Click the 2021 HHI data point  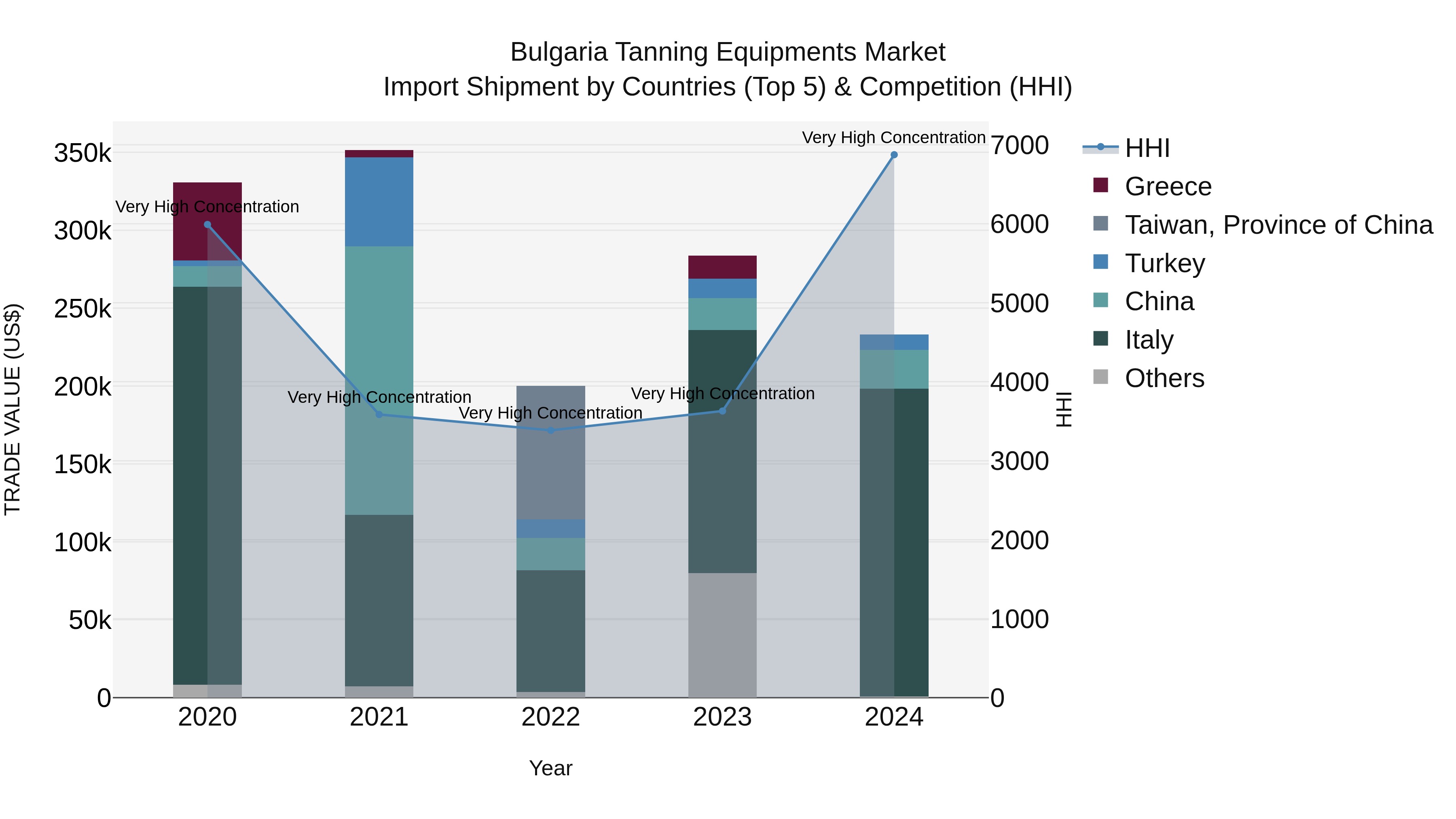click(x=379, y=414)
